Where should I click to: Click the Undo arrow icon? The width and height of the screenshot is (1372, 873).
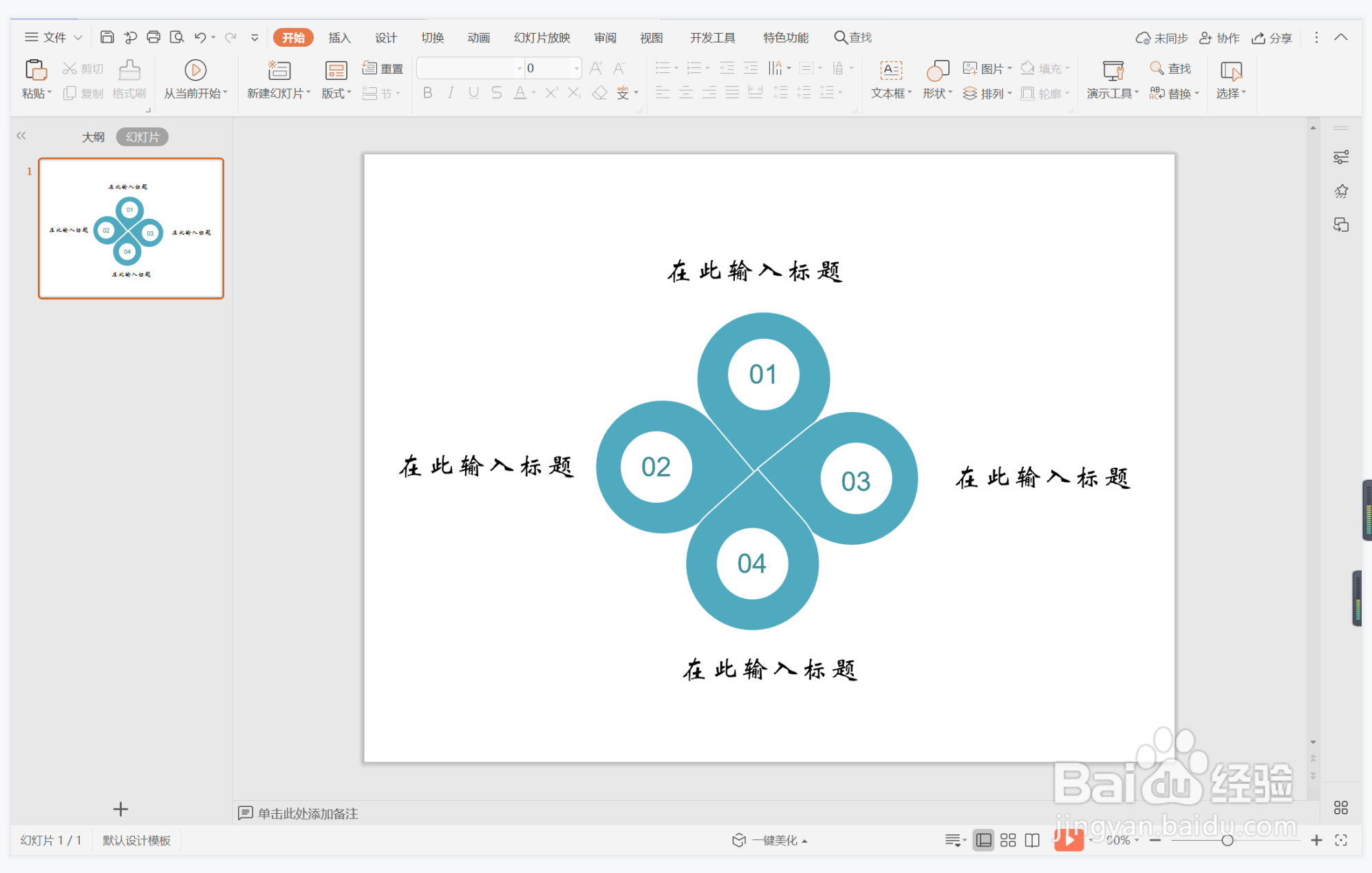200,37
